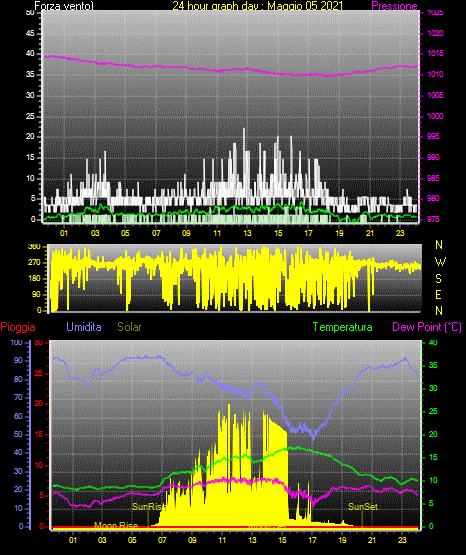
Task: Click hour '09' under the bottom chart
Action: pyautogui.click(x=192, y=540)
